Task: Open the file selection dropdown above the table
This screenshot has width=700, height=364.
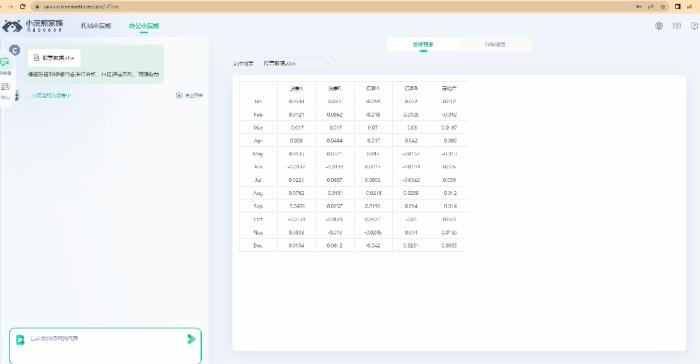Action: pyautogui.click(x=297, y=63)
